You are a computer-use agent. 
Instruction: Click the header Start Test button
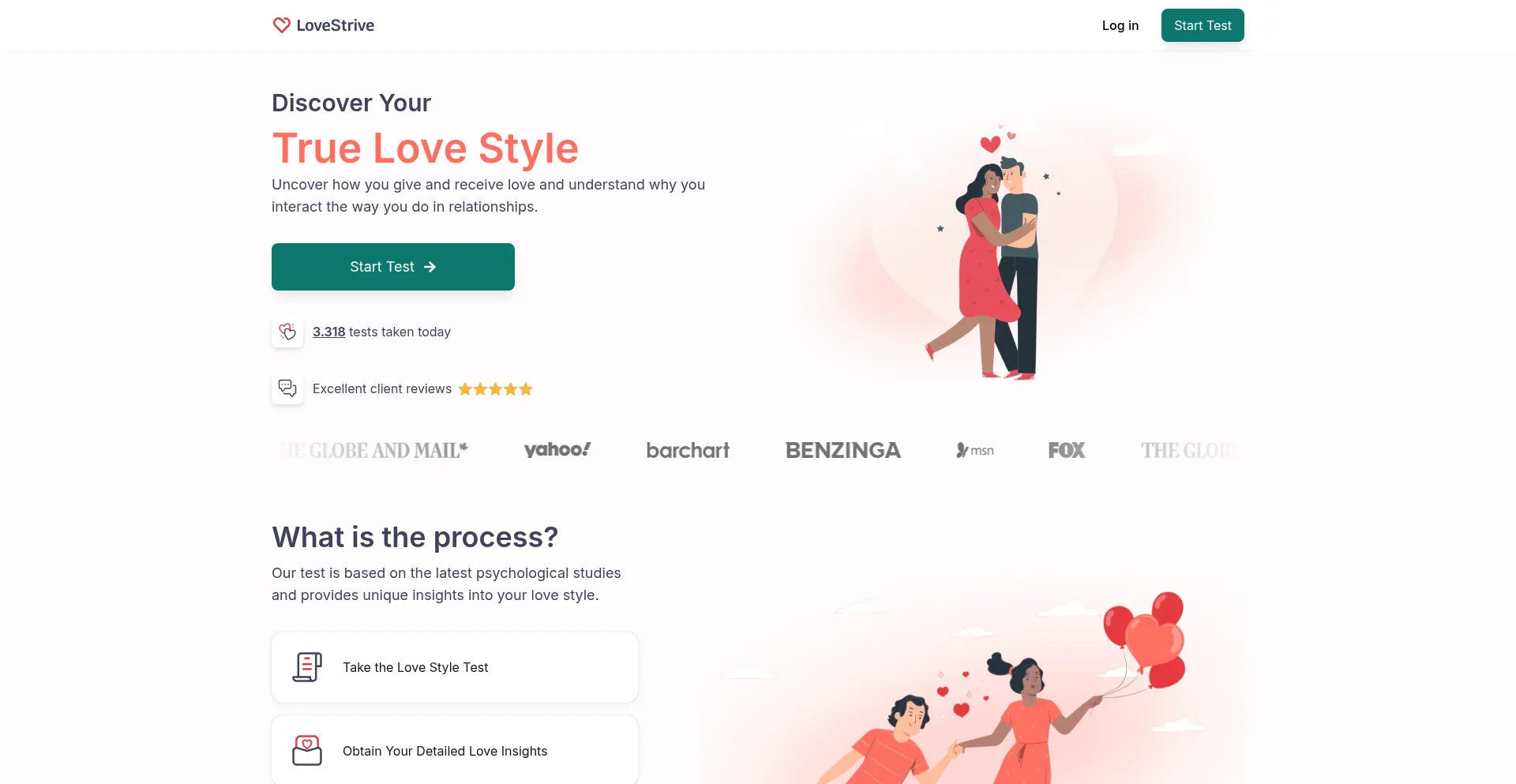[1202, 25]
